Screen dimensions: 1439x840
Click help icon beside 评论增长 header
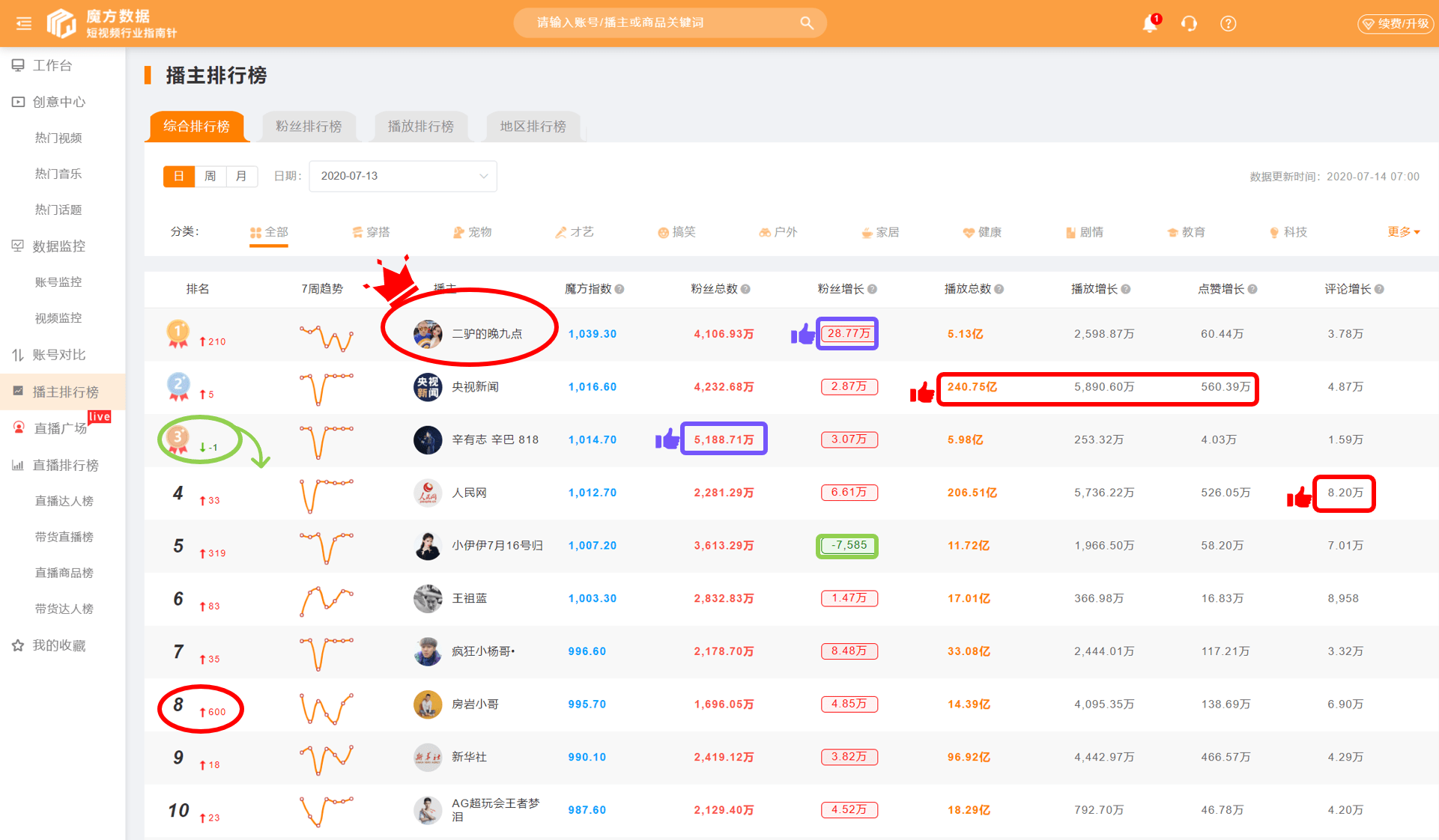(x=1379, y=289)
